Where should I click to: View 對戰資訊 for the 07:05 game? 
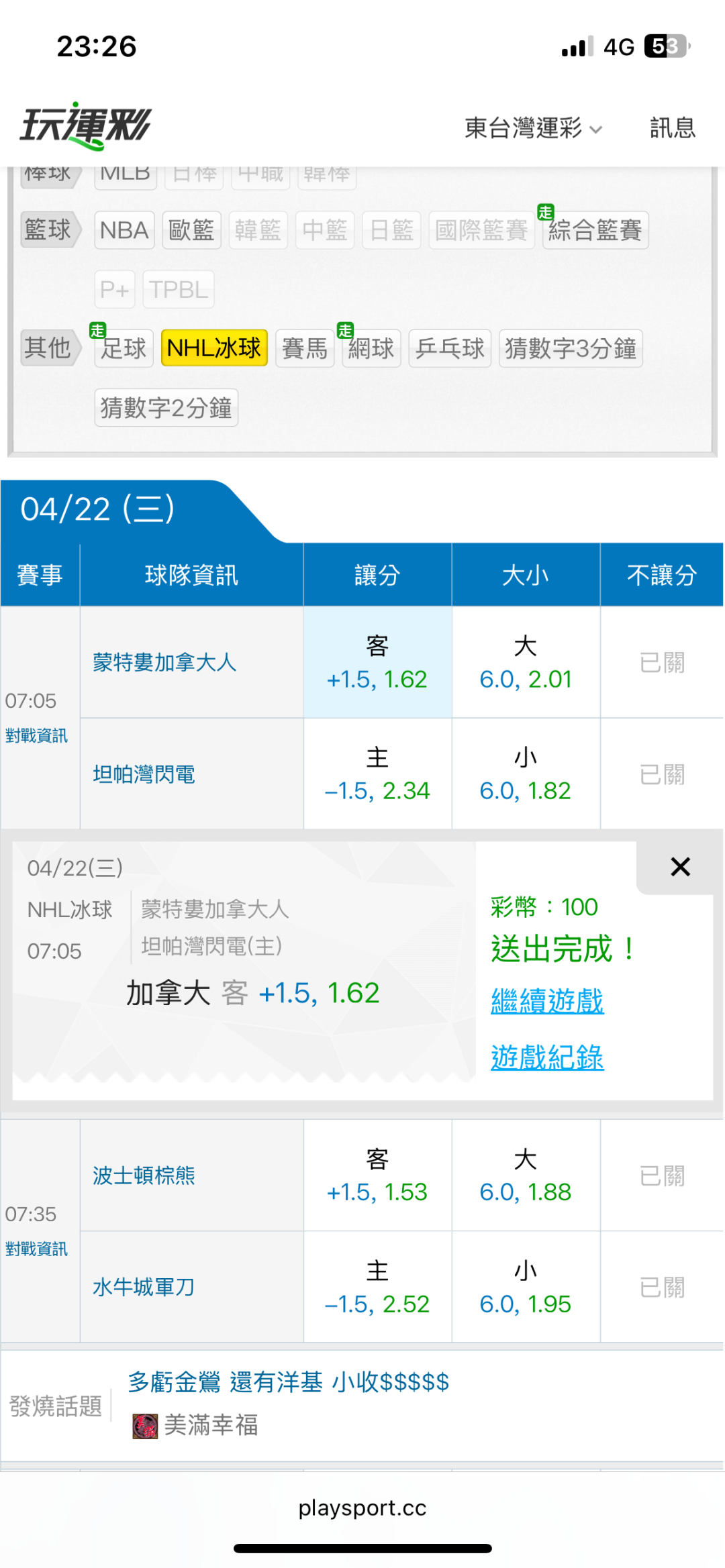coord(36,735)
